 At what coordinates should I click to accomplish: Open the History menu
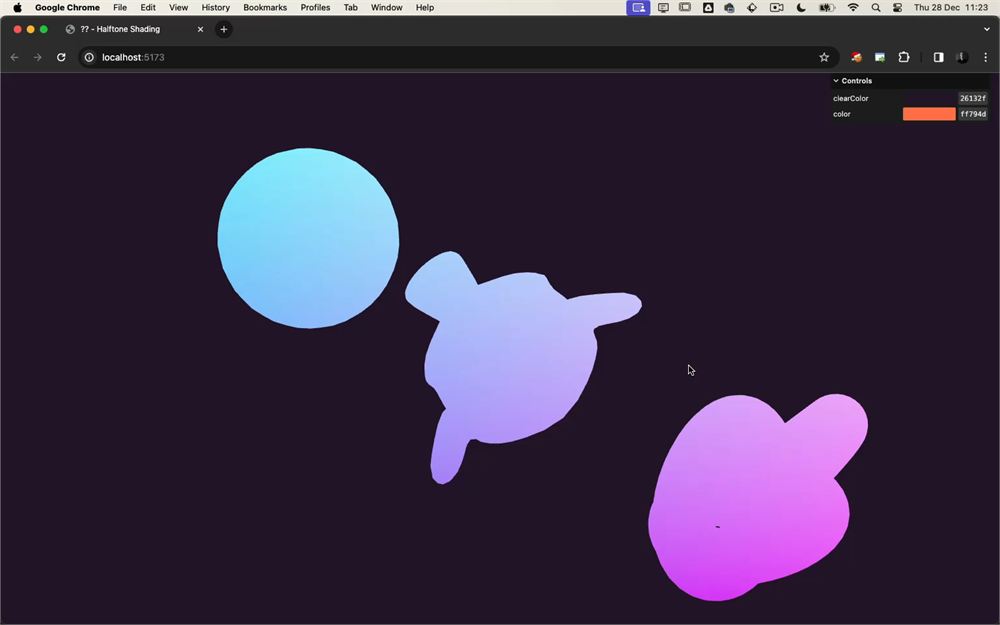tap(216, 8)
